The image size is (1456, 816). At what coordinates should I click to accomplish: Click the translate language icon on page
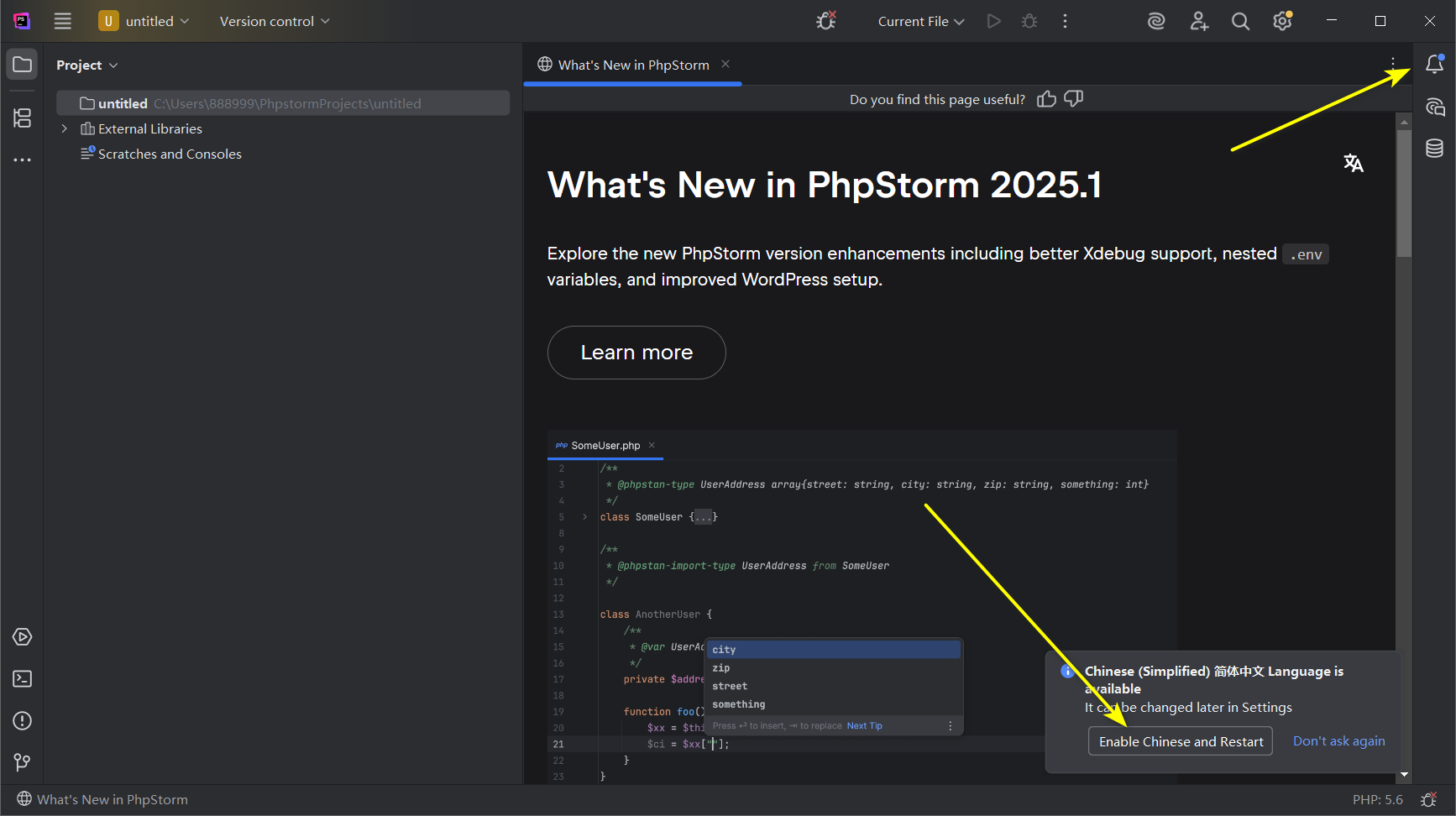pyautogui.click(x=1354, y=163)
